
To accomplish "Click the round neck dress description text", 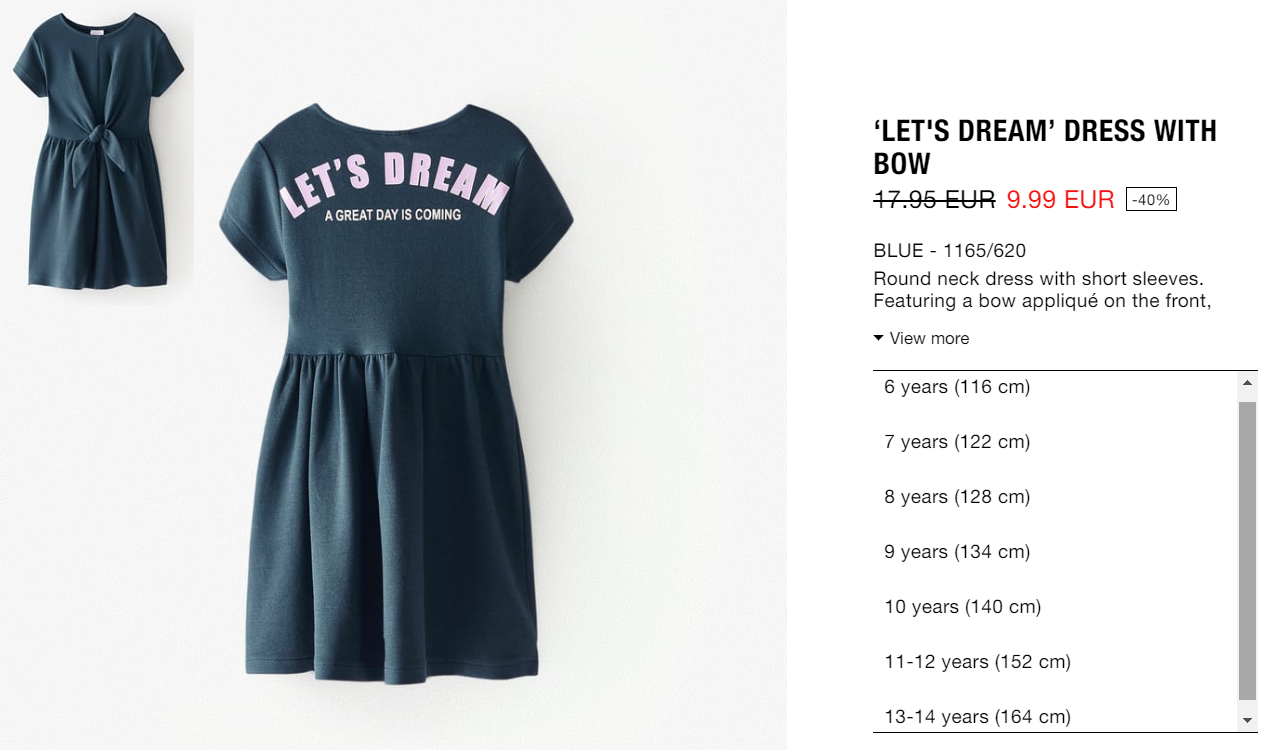I will [x=1042, y=289].
